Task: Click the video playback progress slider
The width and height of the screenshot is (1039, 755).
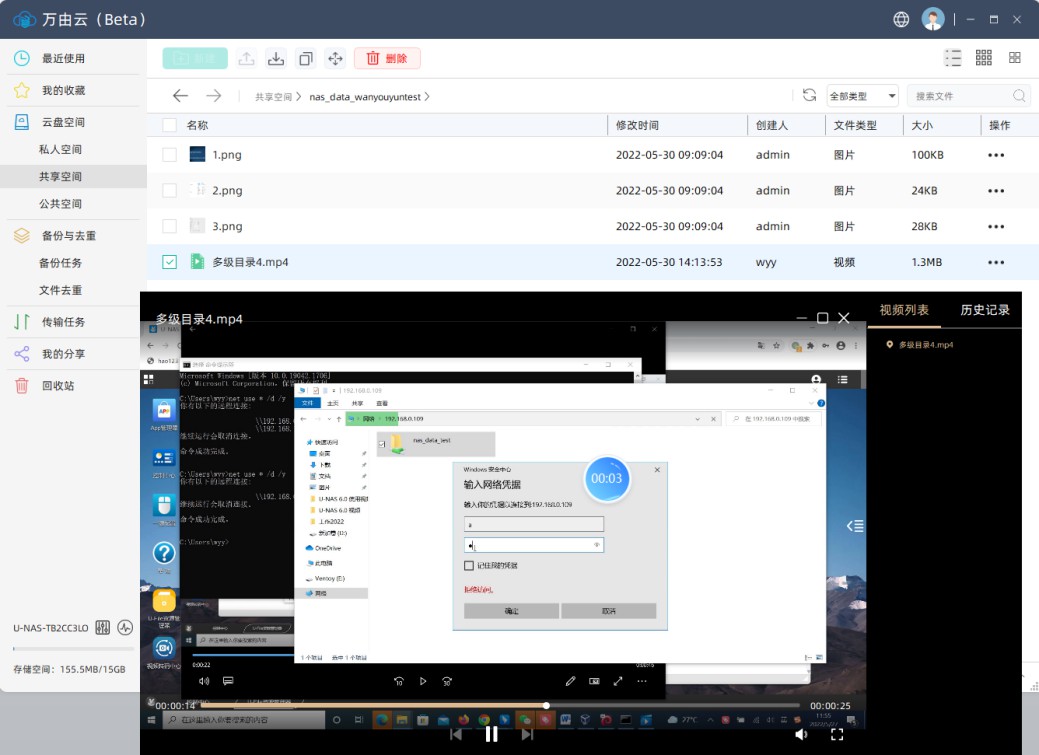Action: point(546,705)
